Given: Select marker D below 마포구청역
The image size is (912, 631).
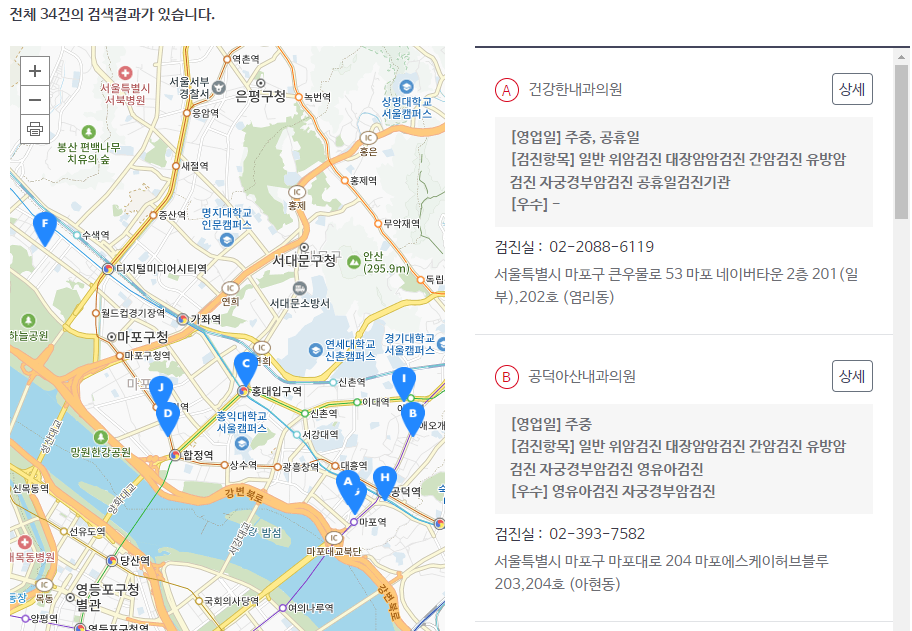Looking at the screenshot, I should click(168, 411).
